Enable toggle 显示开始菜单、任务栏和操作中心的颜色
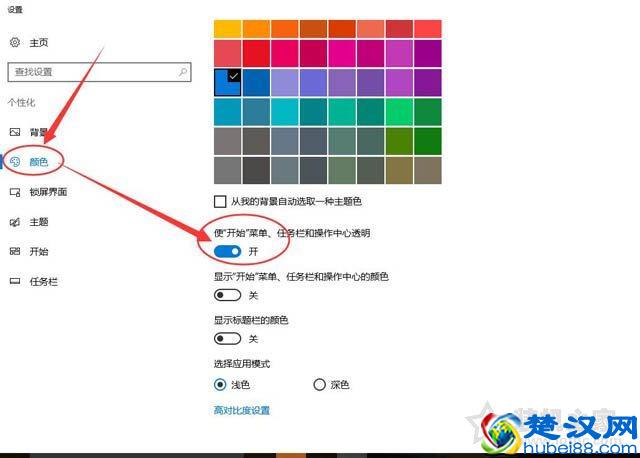The width and height of the screenshot is (640, 458). click(x=227, y=295)
